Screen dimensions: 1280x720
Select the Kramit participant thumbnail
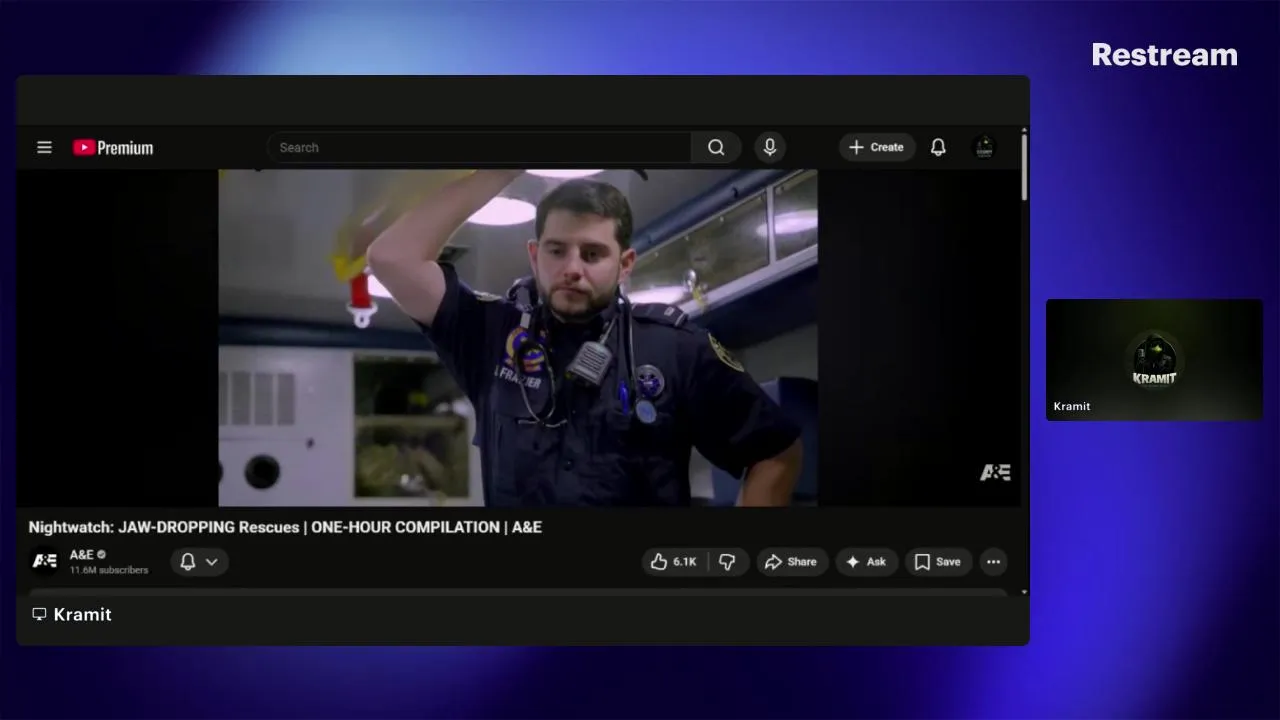pos(1154,360)
